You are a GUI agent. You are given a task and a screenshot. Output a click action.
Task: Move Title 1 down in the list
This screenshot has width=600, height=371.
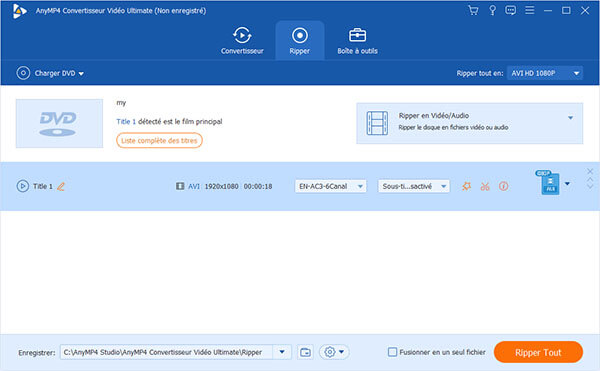pos(590,186)
